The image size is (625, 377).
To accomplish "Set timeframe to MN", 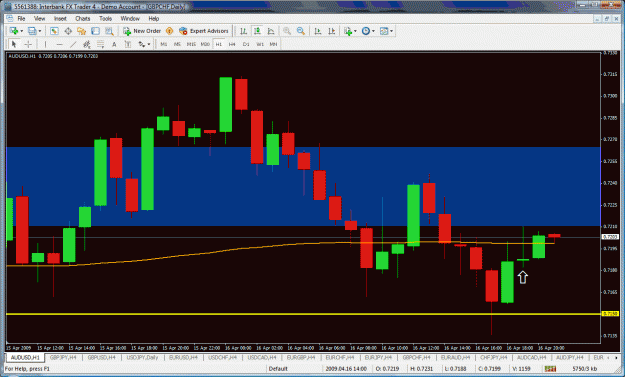I will pyautogui.click(x=273, y=44).
